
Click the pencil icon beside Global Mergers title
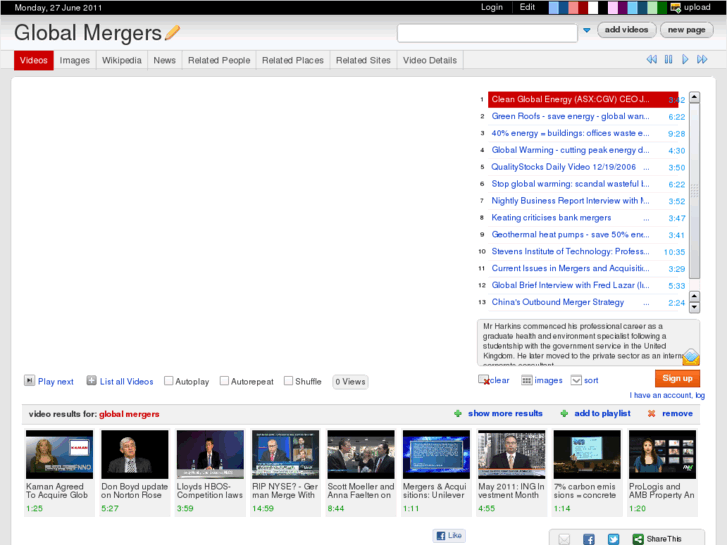tap(172, 32)
